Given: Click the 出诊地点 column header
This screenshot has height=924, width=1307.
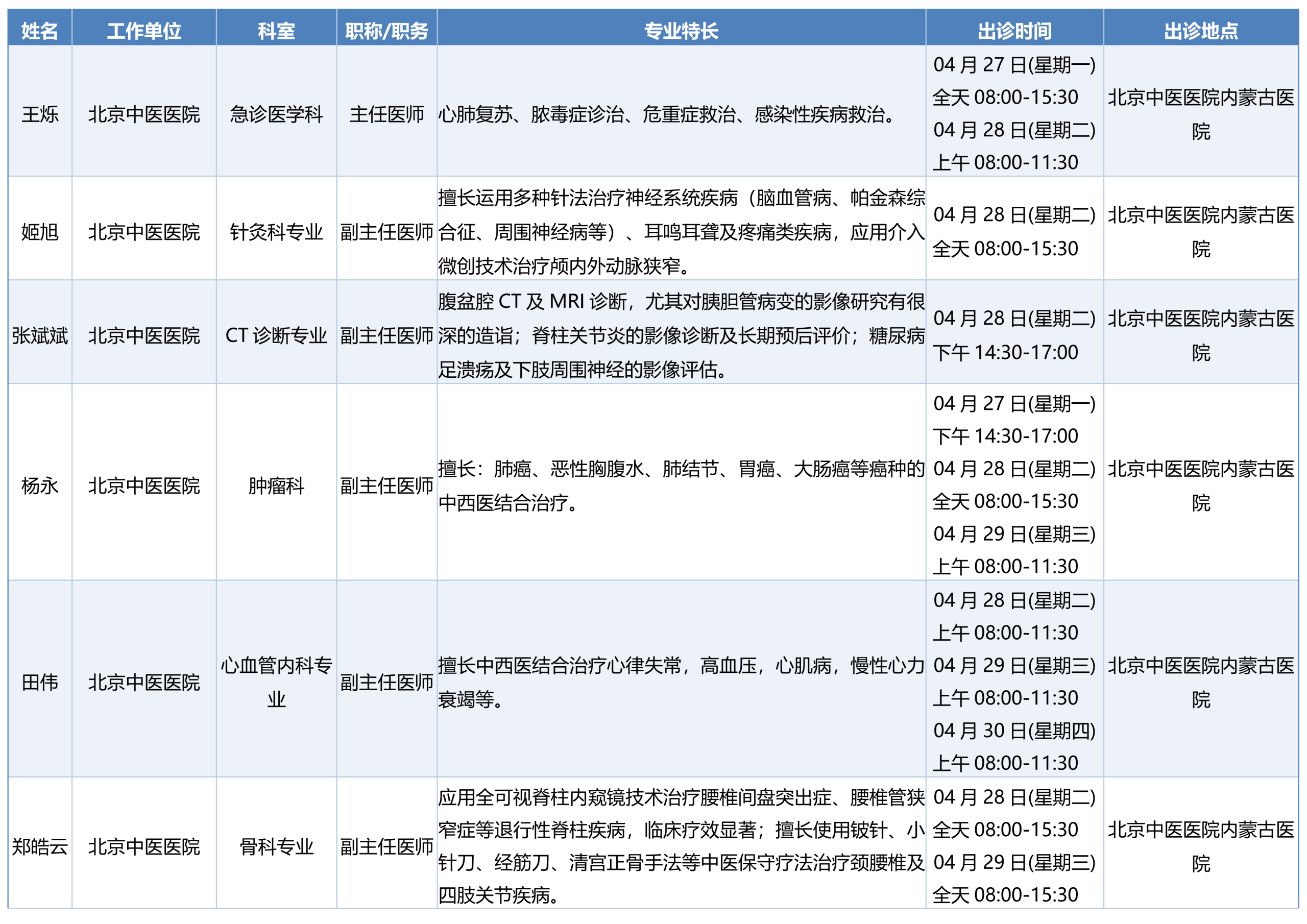Looking at the screenshot, I should (x=1200, y=30).
